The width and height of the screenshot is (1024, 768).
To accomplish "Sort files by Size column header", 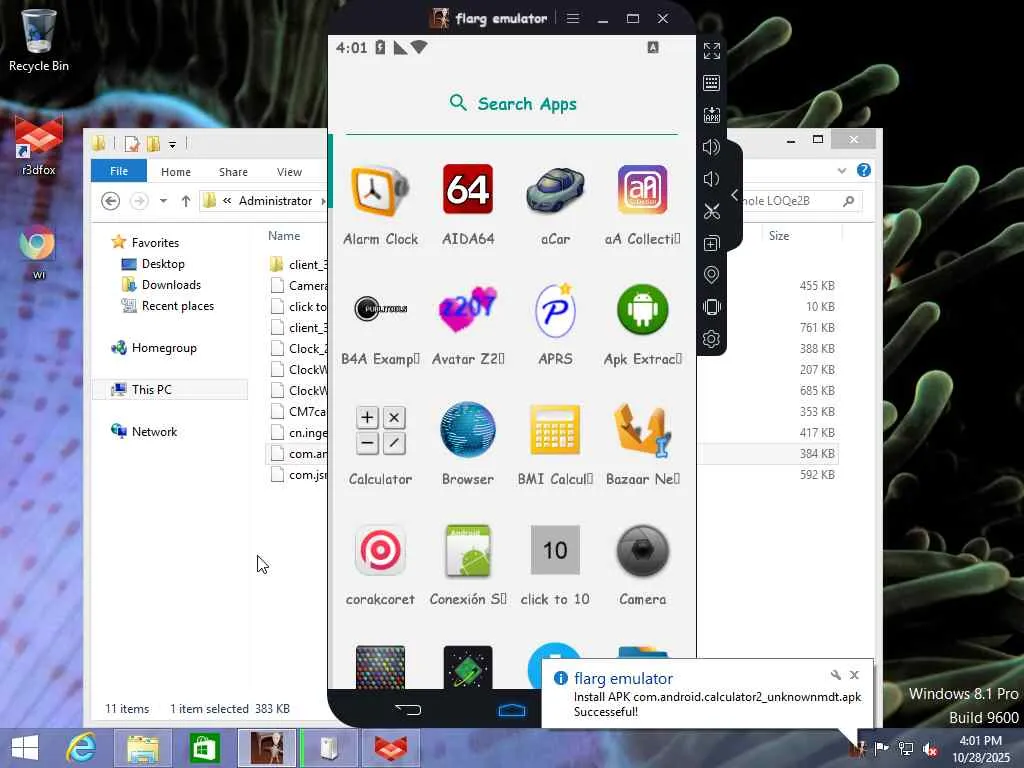I will coord(779,236).
